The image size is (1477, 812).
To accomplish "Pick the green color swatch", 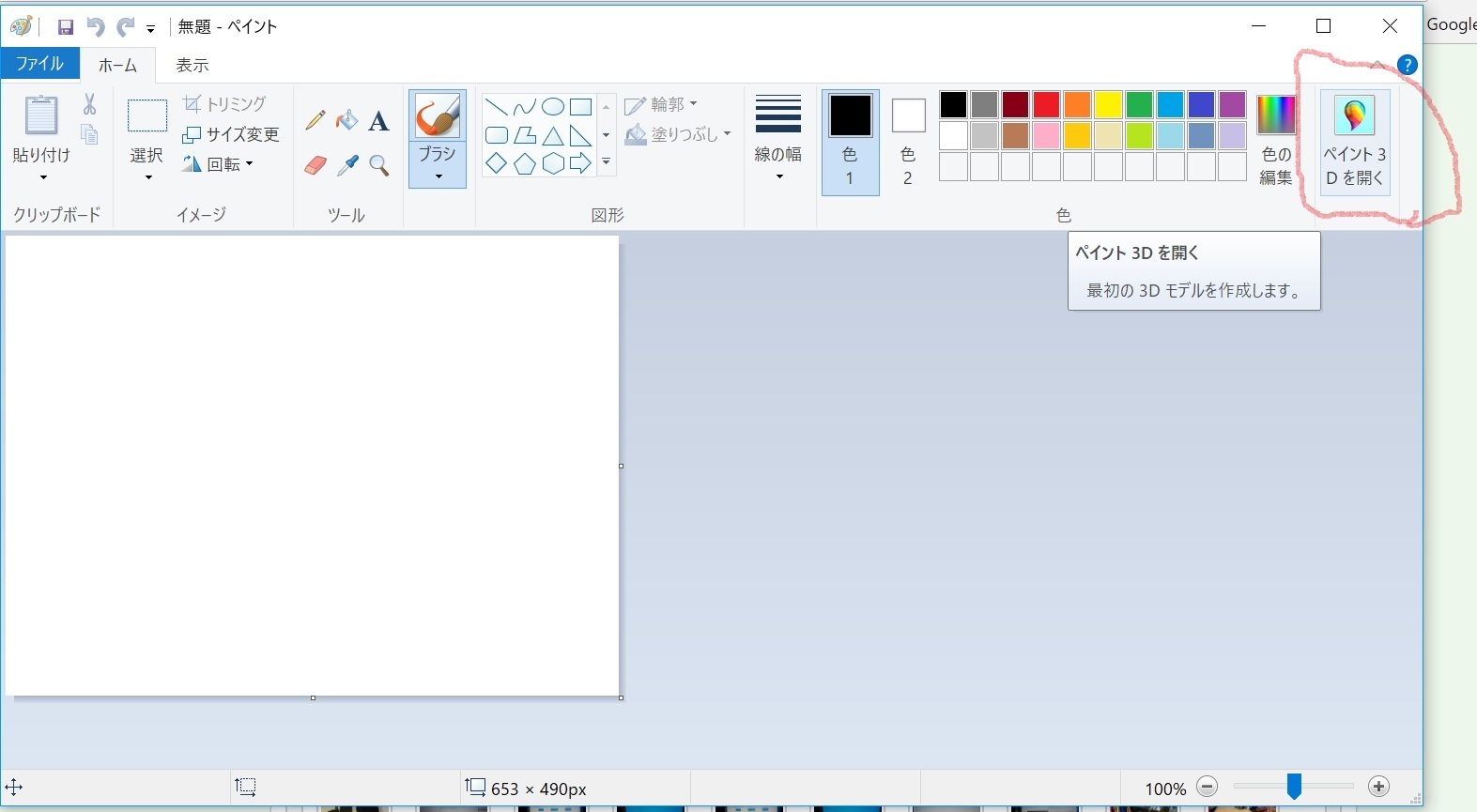I will [x=1139, y=104].
